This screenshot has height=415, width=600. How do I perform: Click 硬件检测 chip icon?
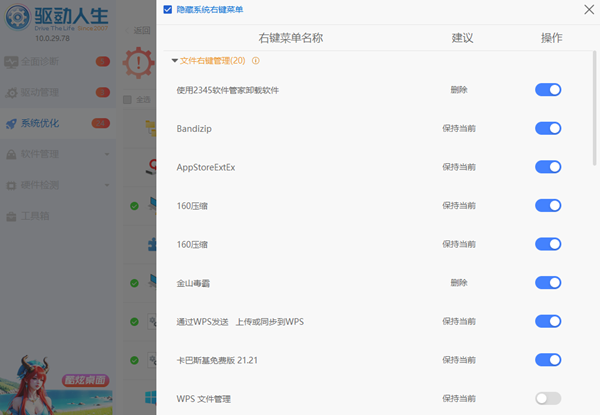11,186
